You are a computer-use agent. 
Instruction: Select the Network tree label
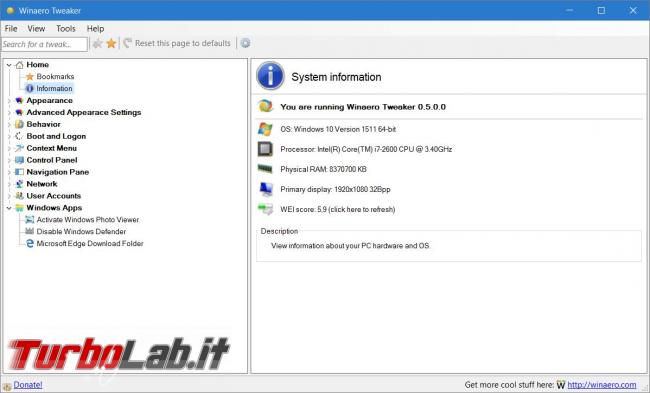click(42, 184)
